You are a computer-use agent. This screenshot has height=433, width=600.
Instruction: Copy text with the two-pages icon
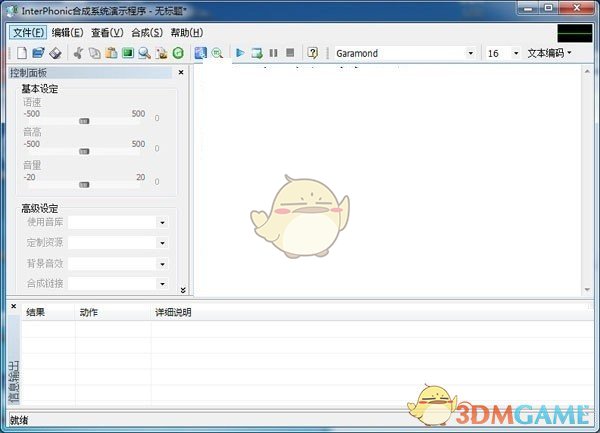click(x=95, y=53)
